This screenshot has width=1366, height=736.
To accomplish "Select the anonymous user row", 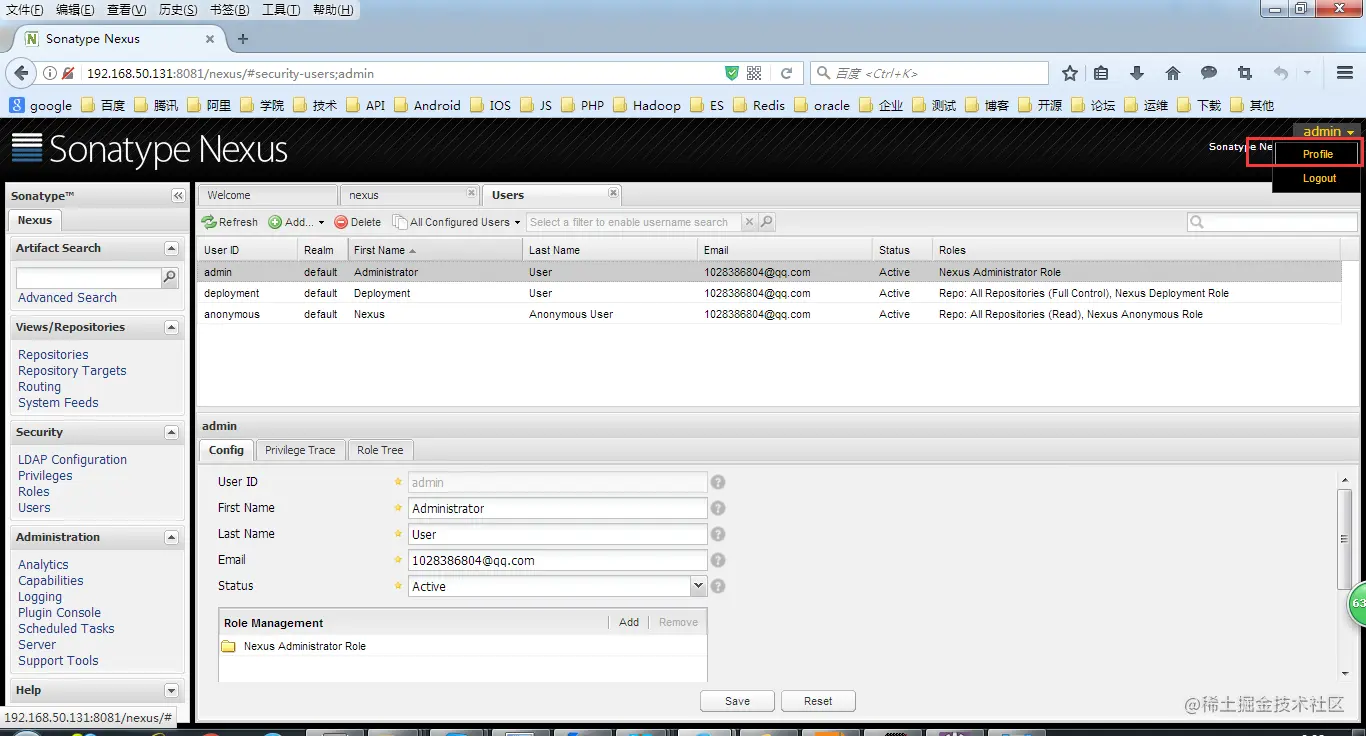I will [x=769, y=314].
